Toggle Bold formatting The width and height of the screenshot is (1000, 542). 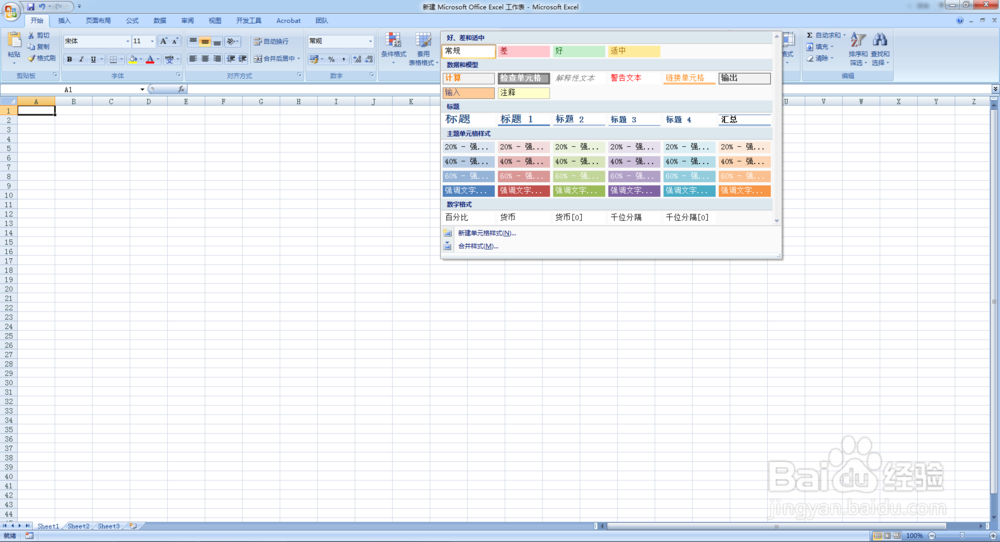tap(70, 59)
